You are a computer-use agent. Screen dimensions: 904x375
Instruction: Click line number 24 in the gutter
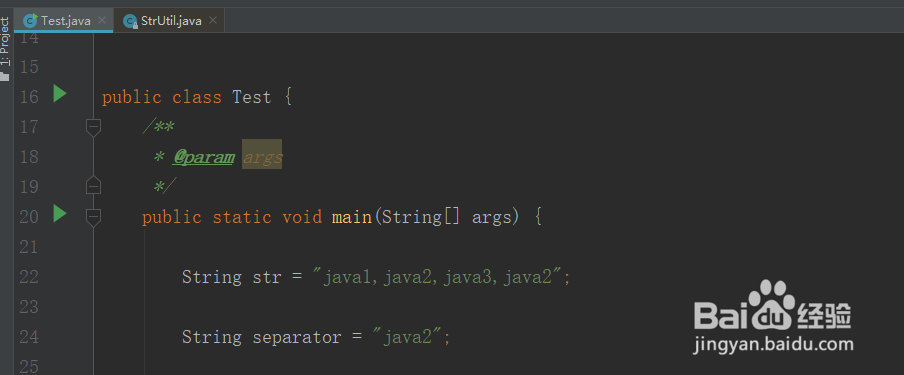pyautogui.click(x=29, y=337)
